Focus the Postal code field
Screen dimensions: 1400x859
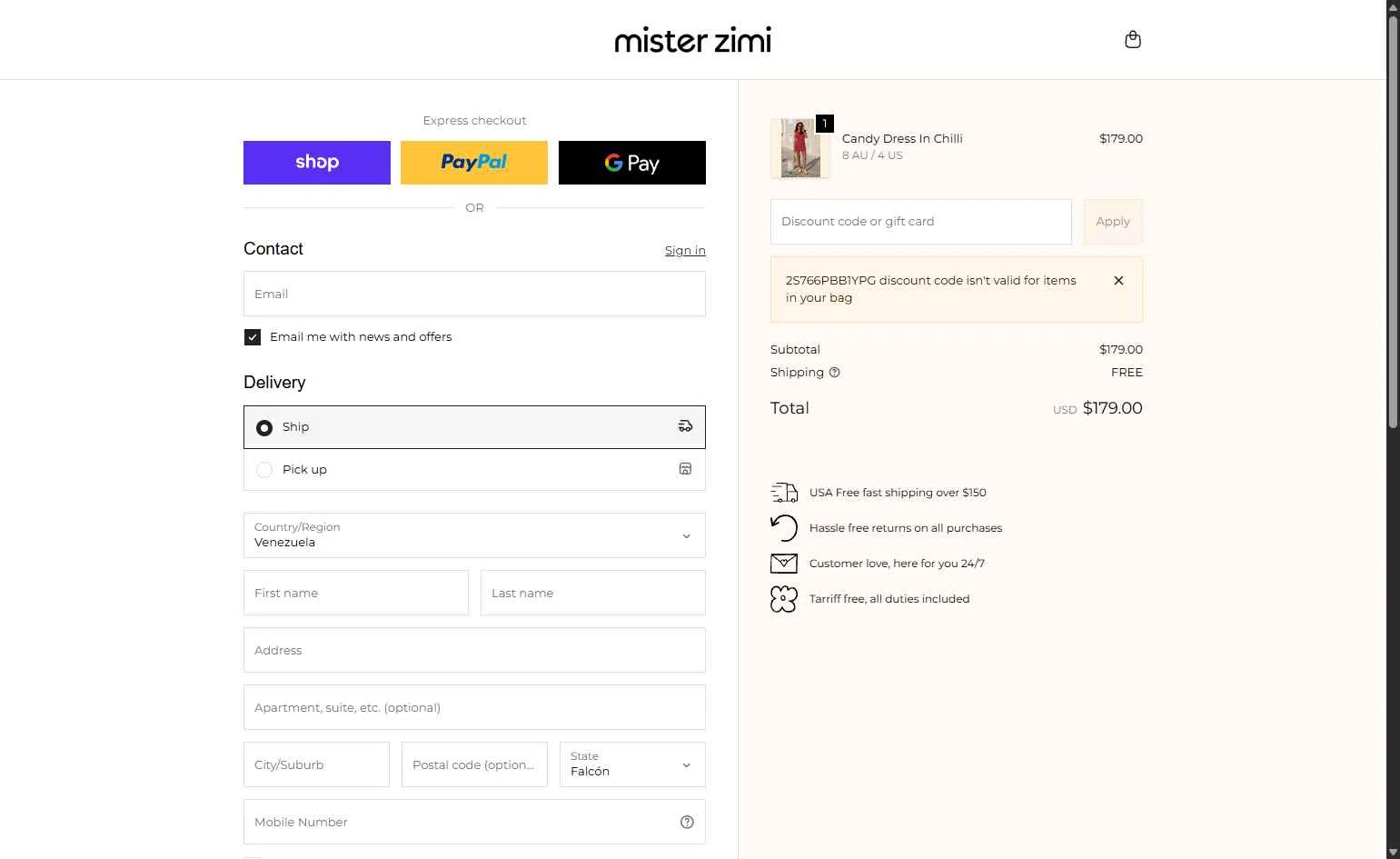pos(474,764)
